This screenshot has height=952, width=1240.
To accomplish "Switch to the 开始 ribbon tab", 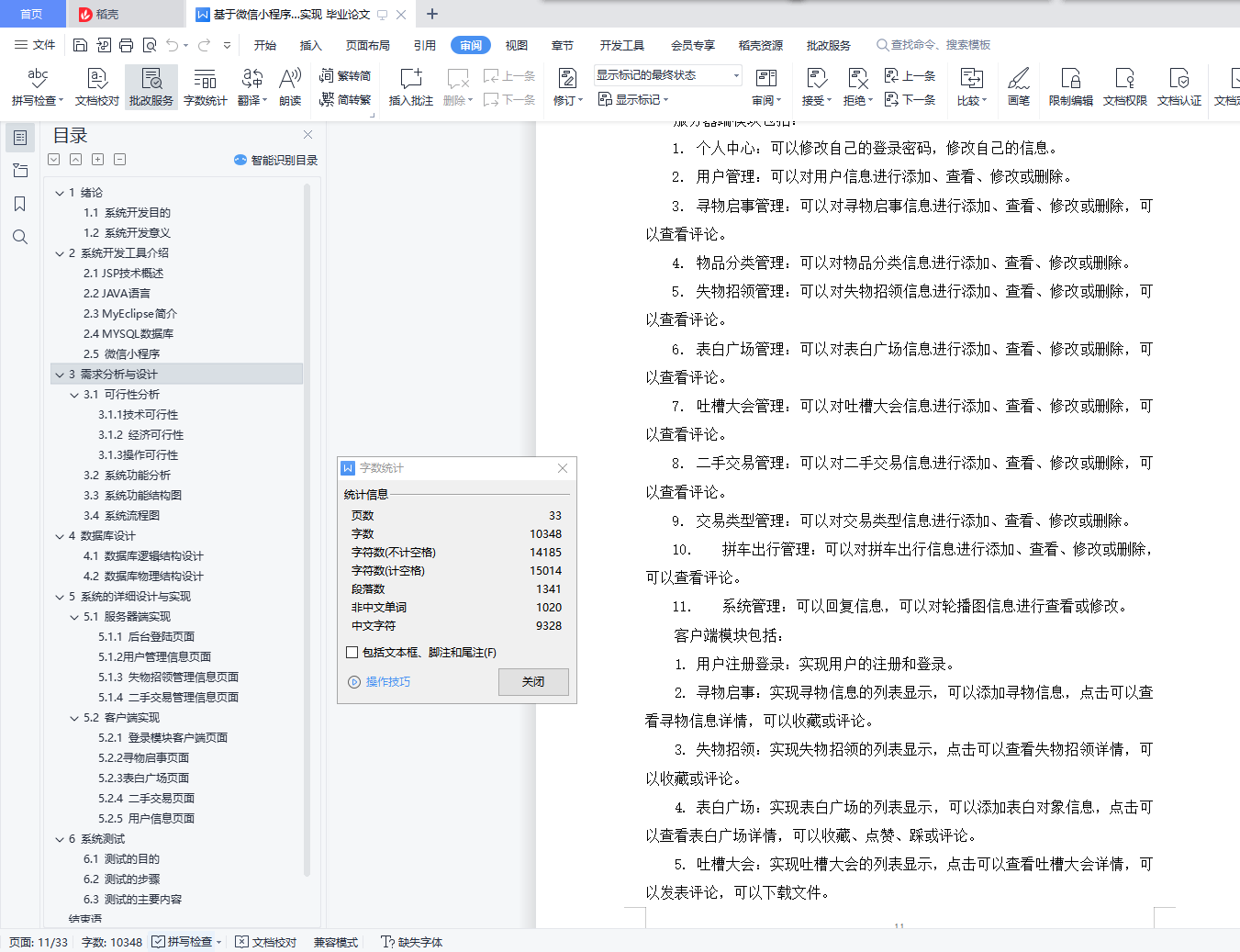I will click(265, 45).
